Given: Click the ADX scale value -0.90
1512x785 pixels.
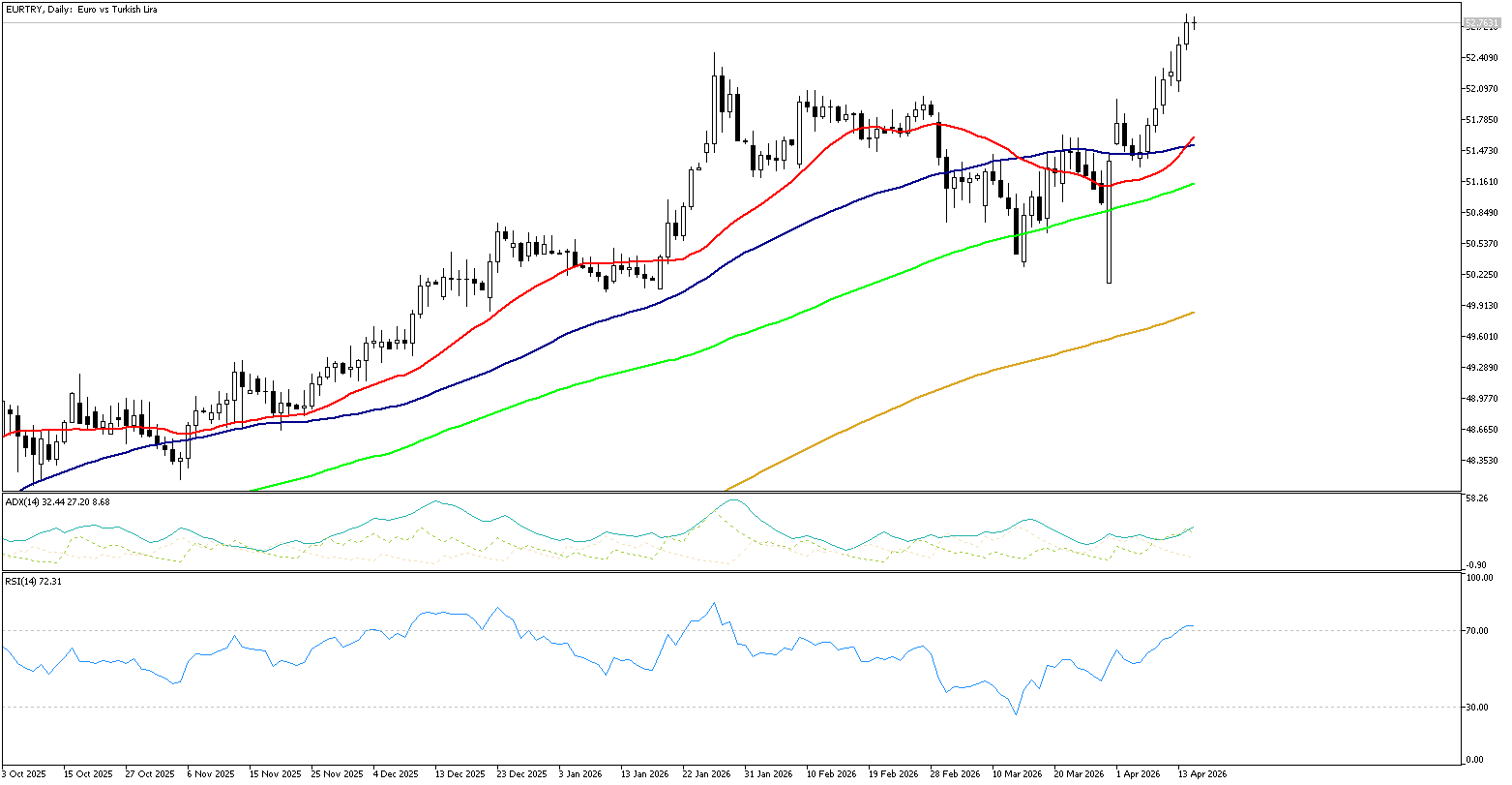Looking at the screenshot, I should coord(1477,565).
